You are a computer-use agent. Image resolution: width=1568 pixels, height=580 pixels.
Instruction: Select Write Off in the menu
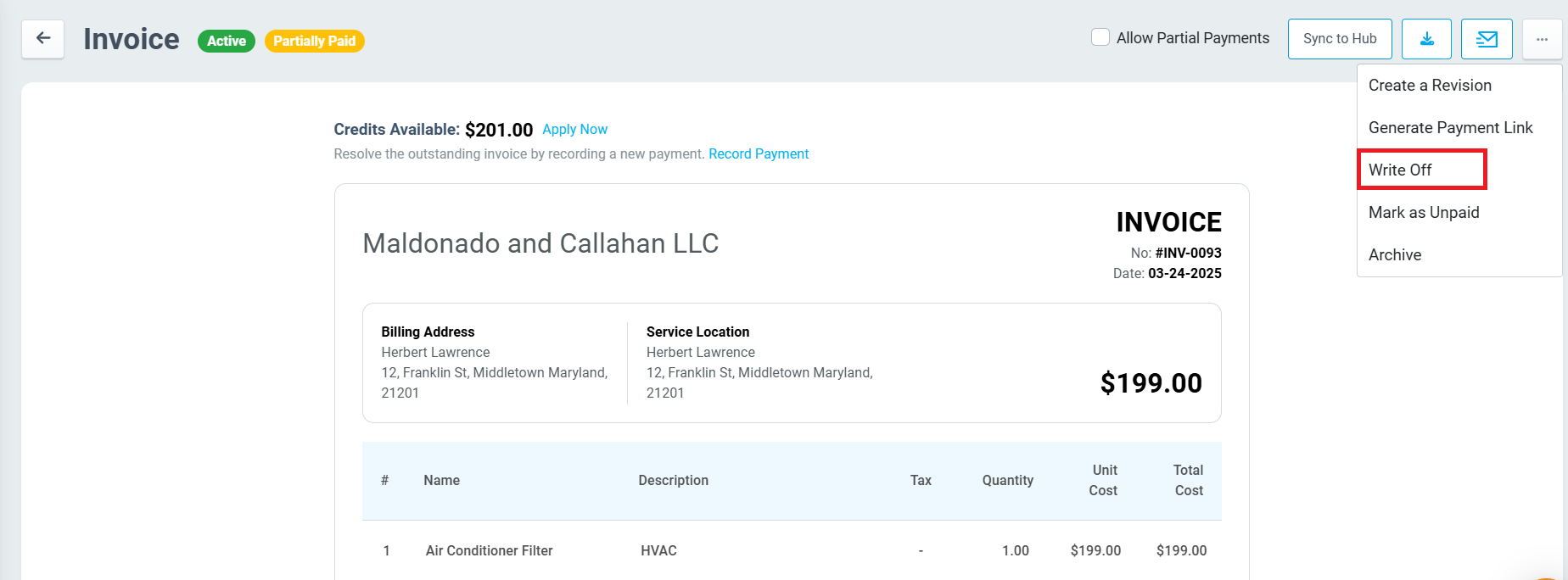pos(1400,170)
